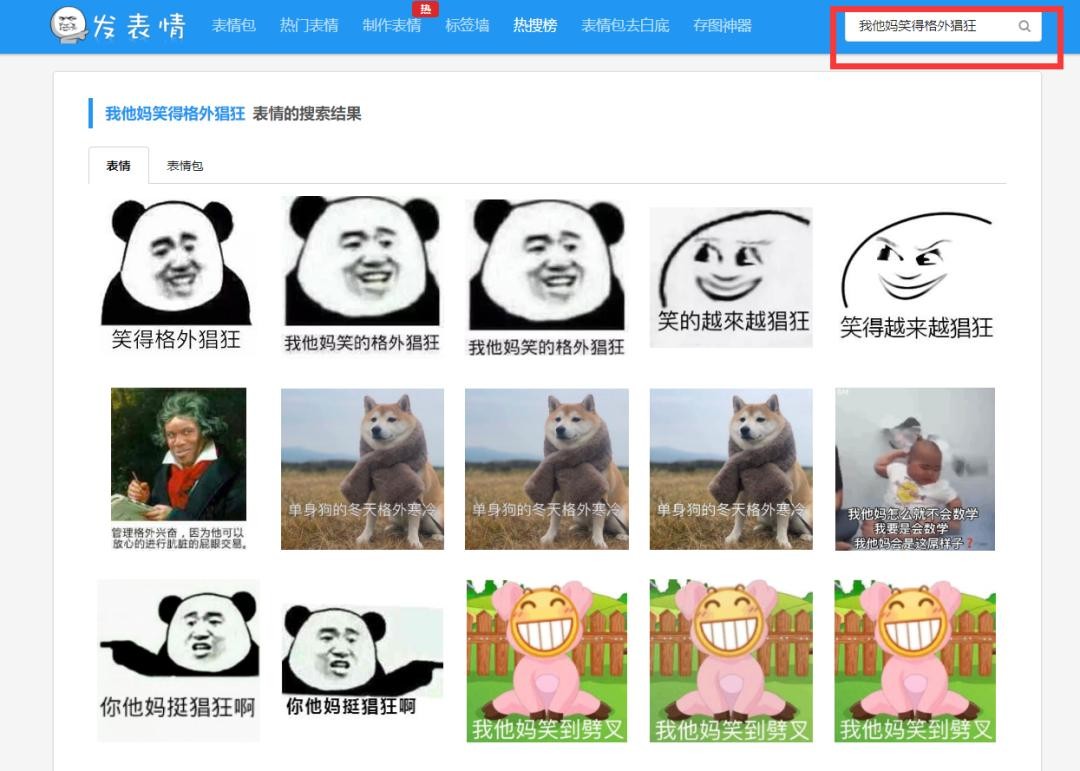
Task: Go to 热门表情 page
Action: click(x=309, y=26)
